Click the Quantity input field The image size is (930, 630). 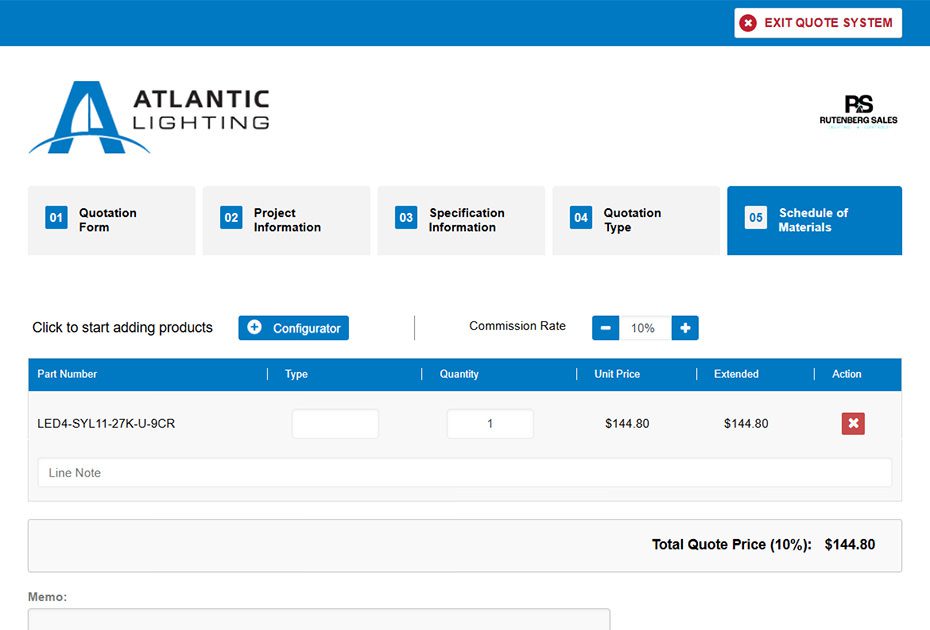point(490,424)
